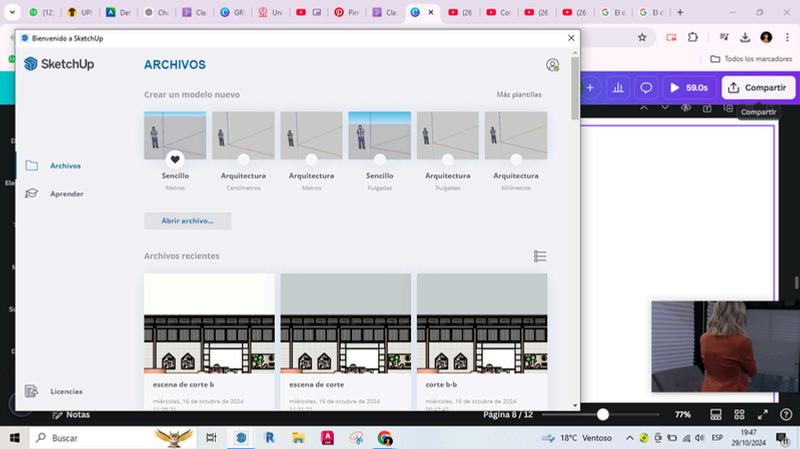Select the Arquitectura Milímetros template
The height and width of the screenshot is (449, 800).
[x=516, y=135]
